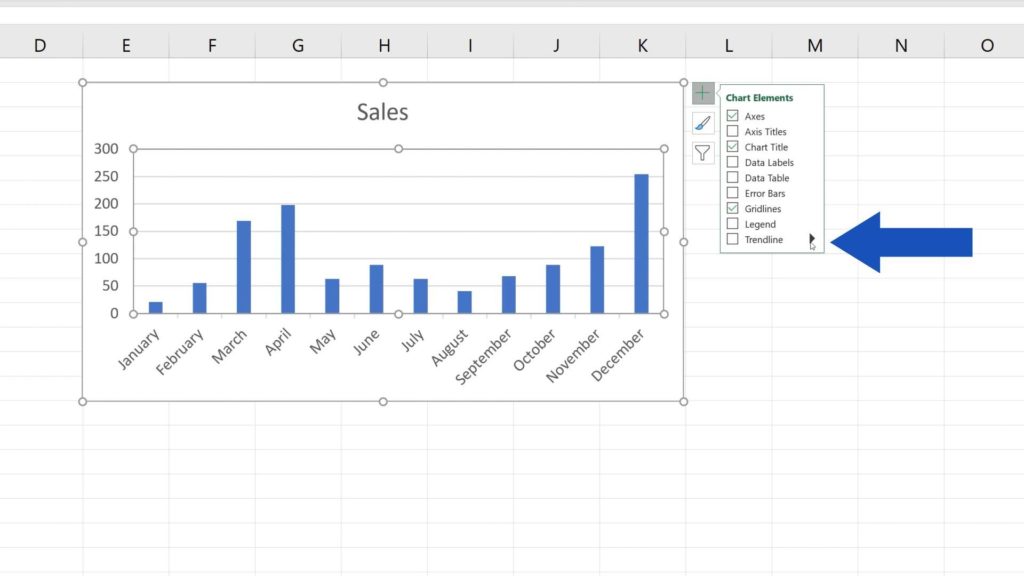
Task: Click the chart's top-right corner handle
Action: [x=684, y=82]
